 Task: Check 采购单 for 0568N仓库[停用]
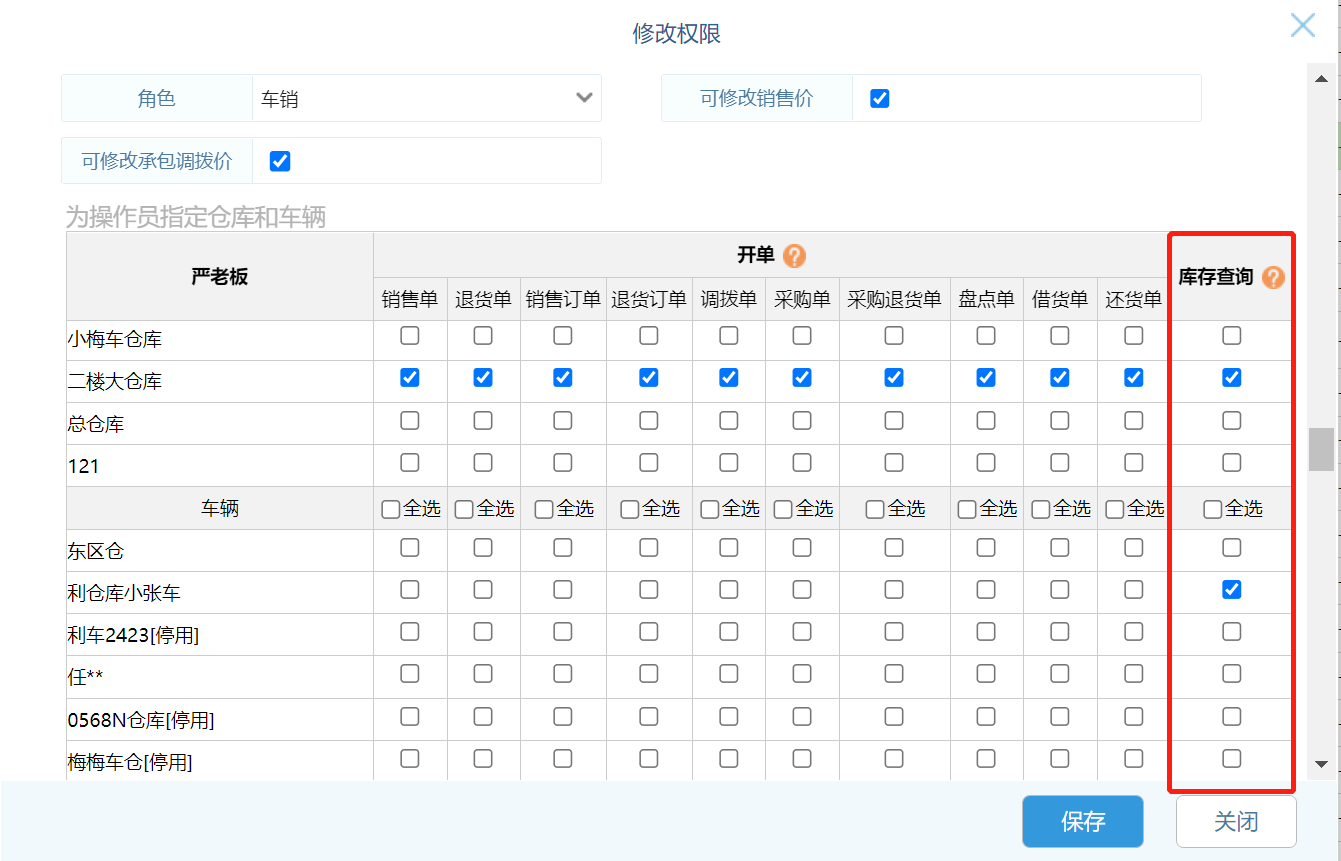(x=802, y=716)
